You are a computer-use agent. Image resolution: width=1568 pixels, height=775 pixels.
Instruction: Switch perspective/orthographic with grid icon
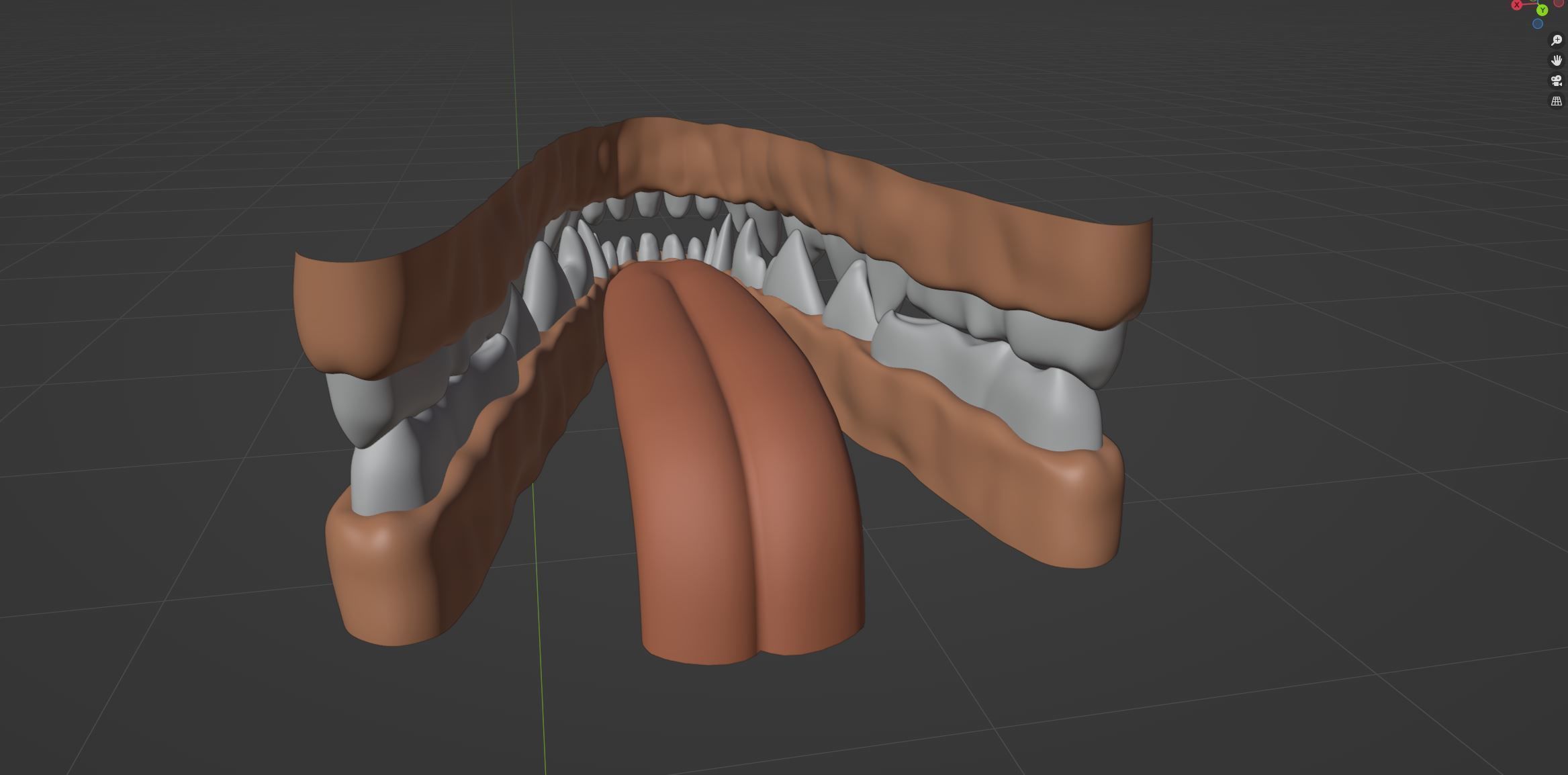[1556, 101]
